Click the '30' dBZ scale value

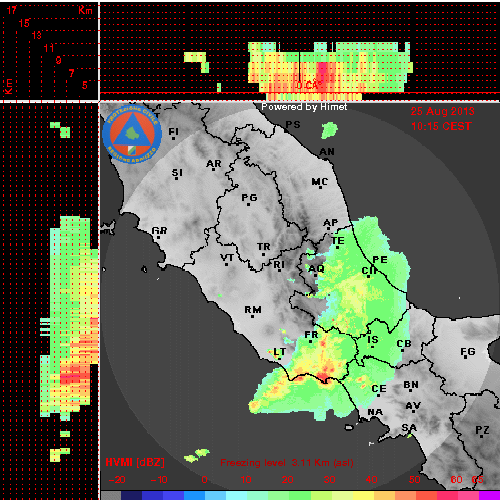pyautogui.click(x=329, y=480)
